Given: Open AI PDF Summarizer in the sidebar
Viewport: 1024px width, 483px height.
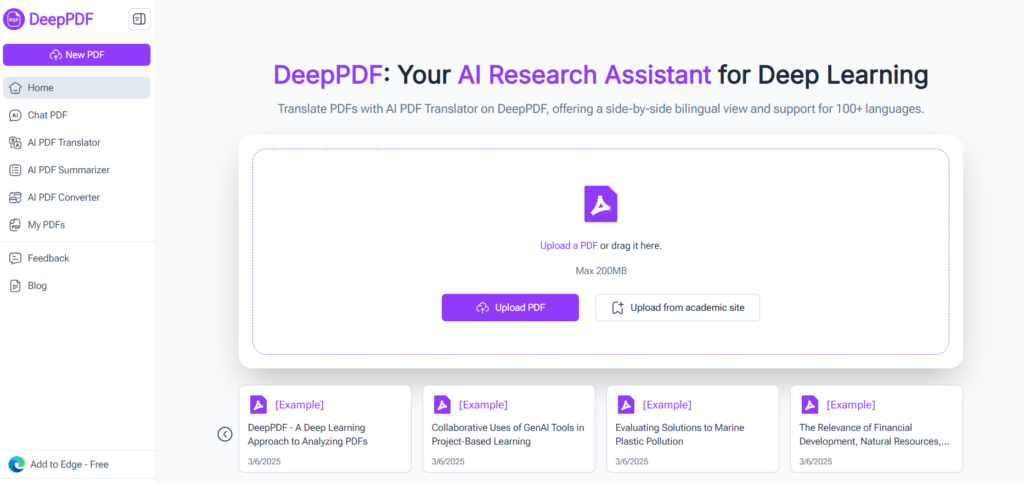Looking at the screenshot, I should (76, 170).
